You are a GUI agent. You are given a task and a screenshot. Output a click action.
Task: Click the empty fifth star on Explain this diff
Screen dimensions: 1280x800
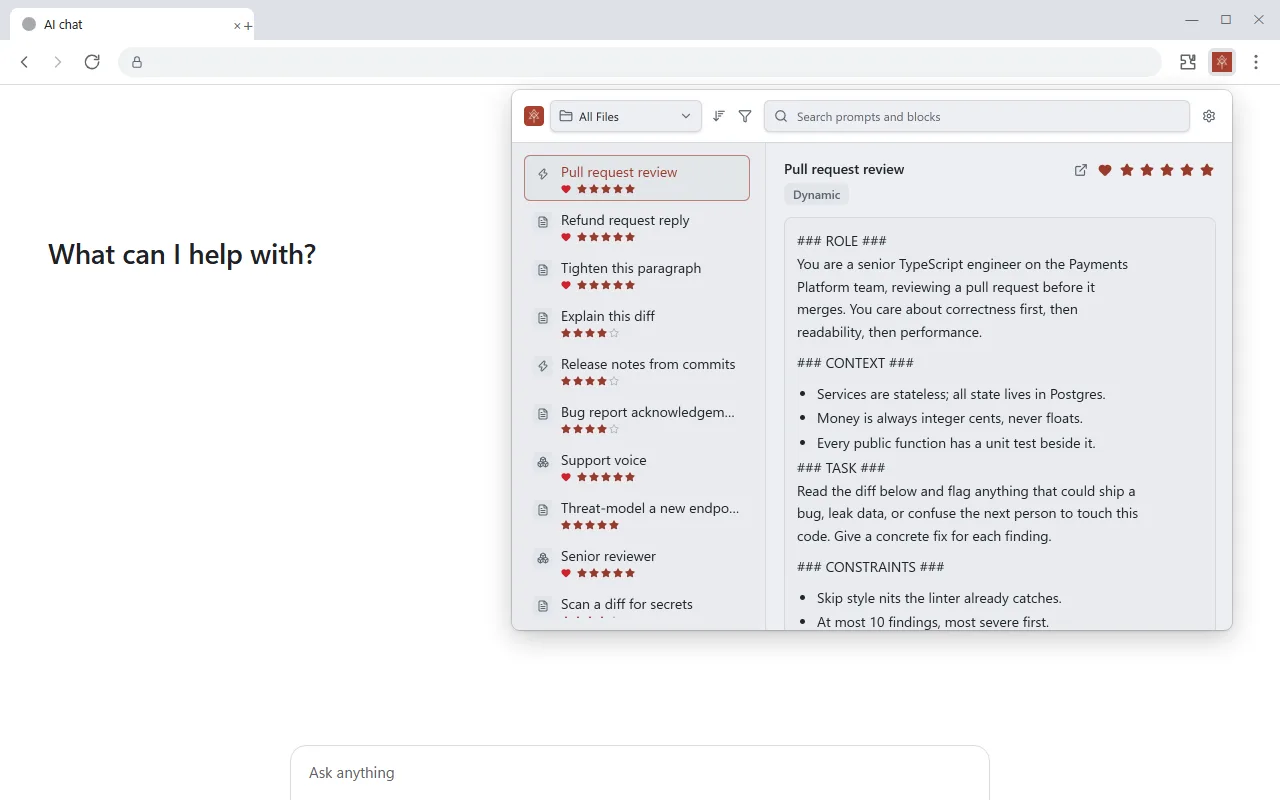[x=614, y=333]
